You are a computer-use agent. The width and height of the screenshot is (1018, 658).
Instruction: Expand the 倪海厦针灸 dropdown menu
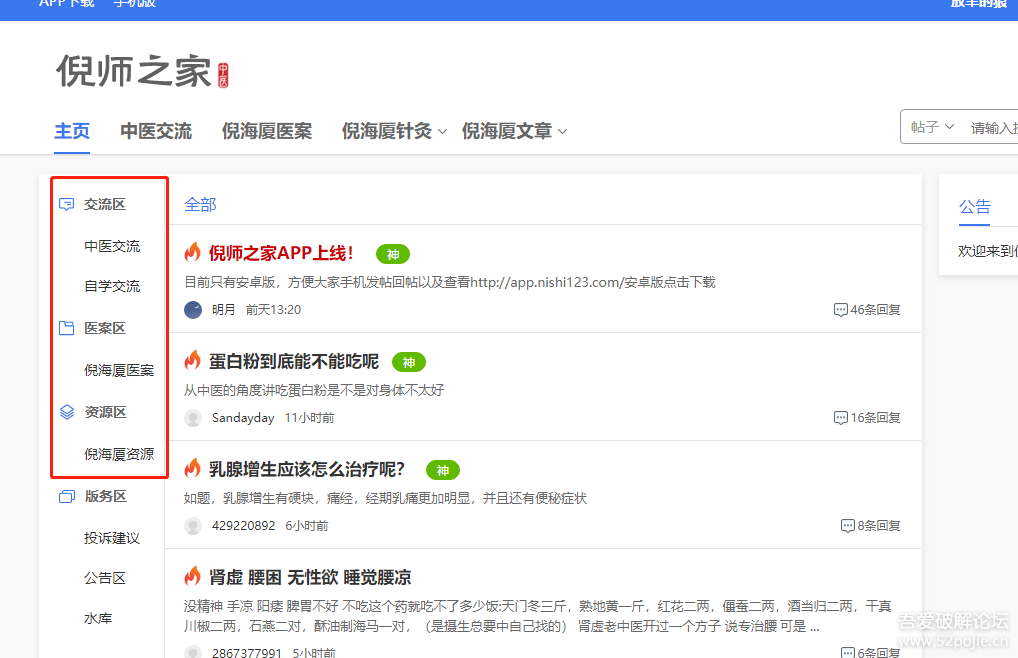coord(442,132)
